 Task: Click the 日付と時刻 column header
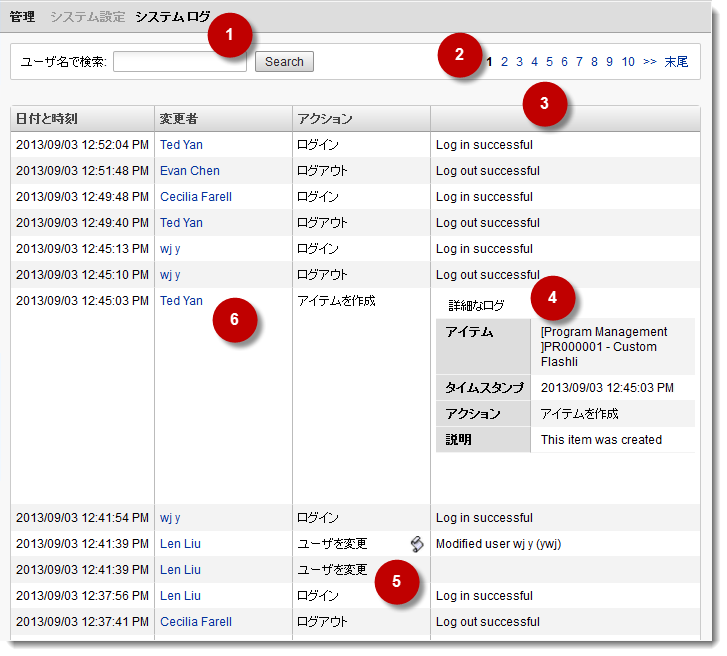[83, 119]
